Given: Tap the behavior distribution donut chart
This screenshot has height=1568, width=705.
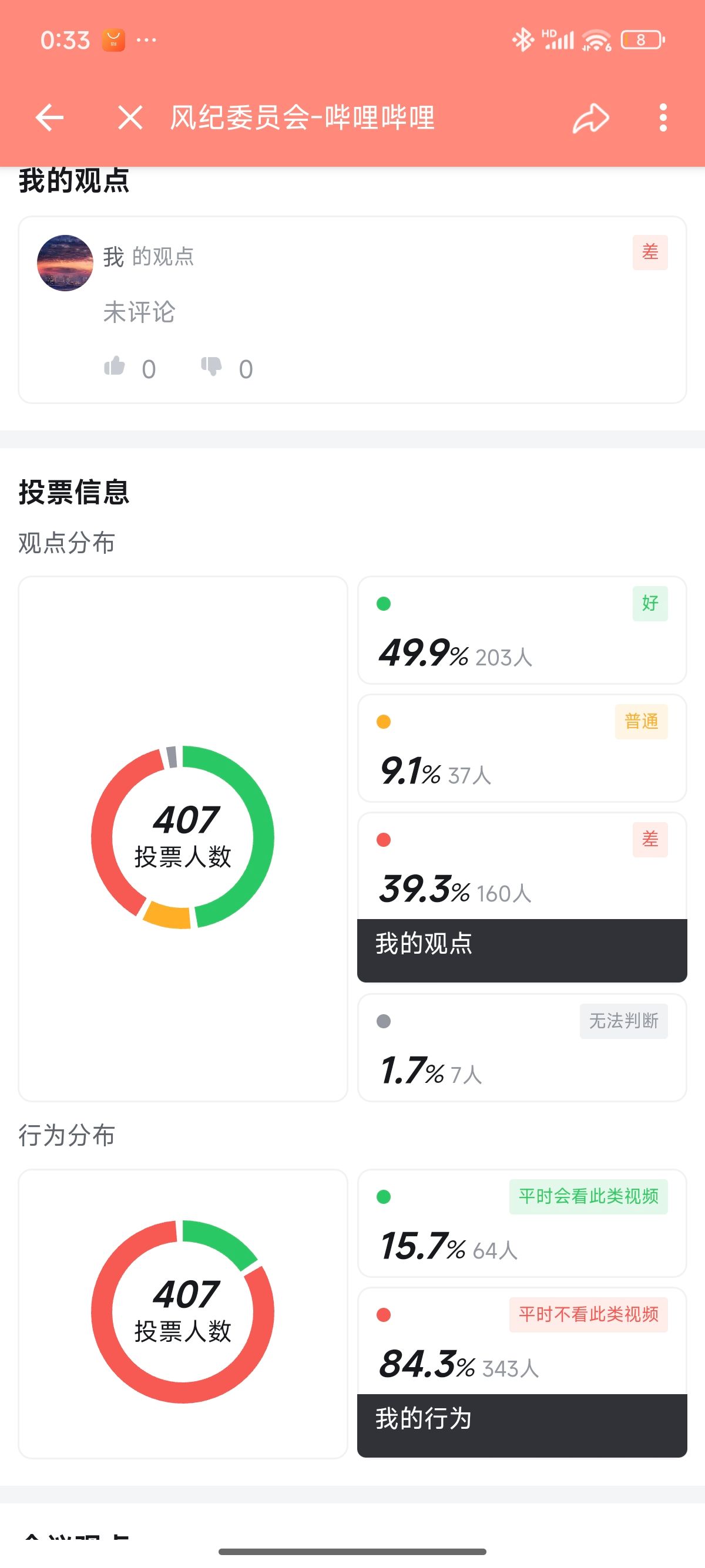Looking at the screenshot, I should click(183, 1312).
